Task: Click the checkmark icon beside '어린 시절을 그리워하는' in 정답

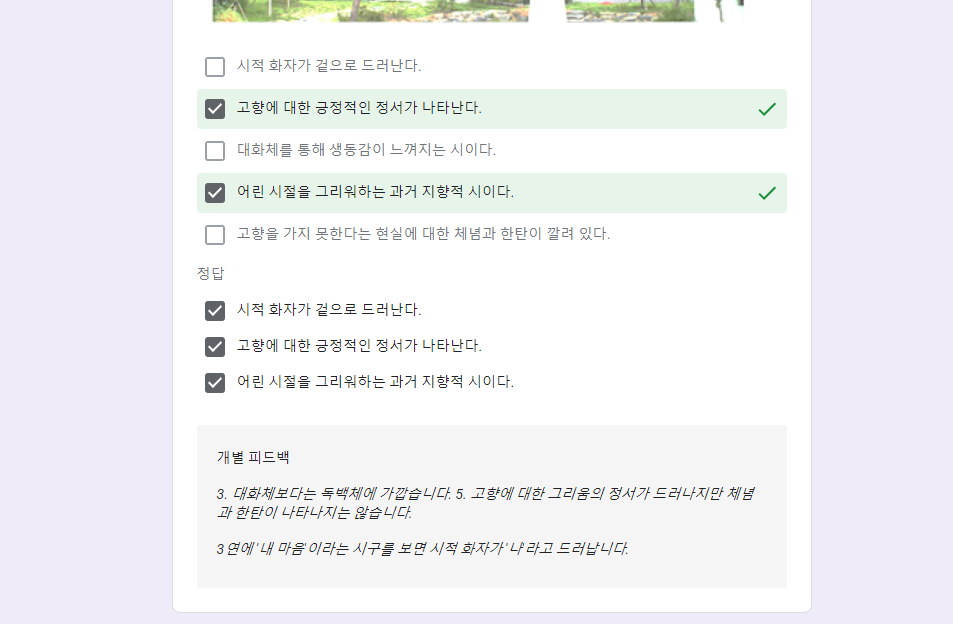Action: (214, 381)
